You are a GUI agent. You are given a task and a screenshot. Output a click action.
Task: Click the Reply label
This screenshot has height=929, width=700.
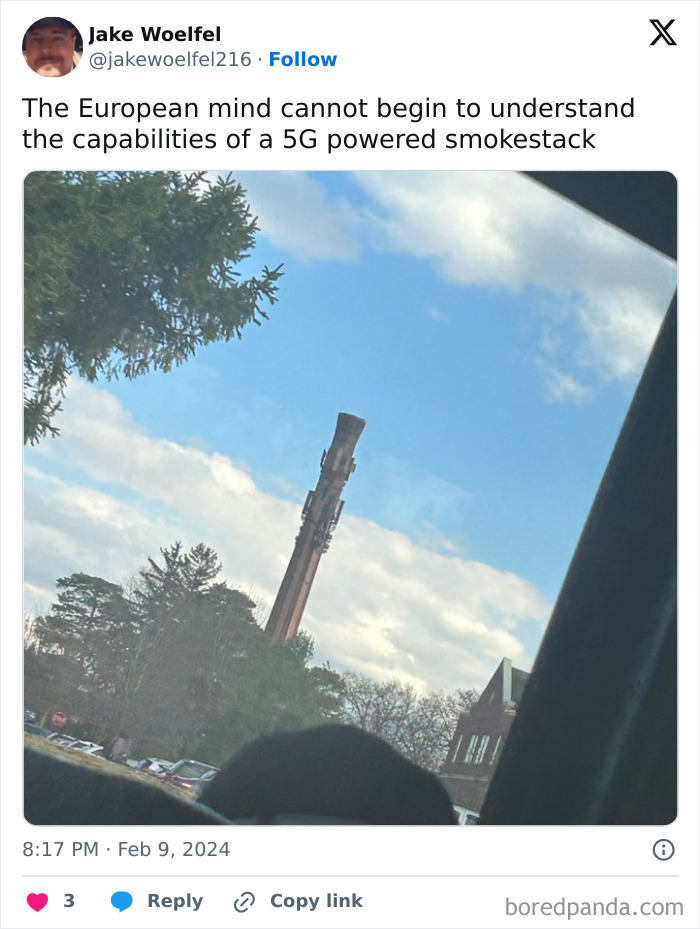click(x=175, y=901)
